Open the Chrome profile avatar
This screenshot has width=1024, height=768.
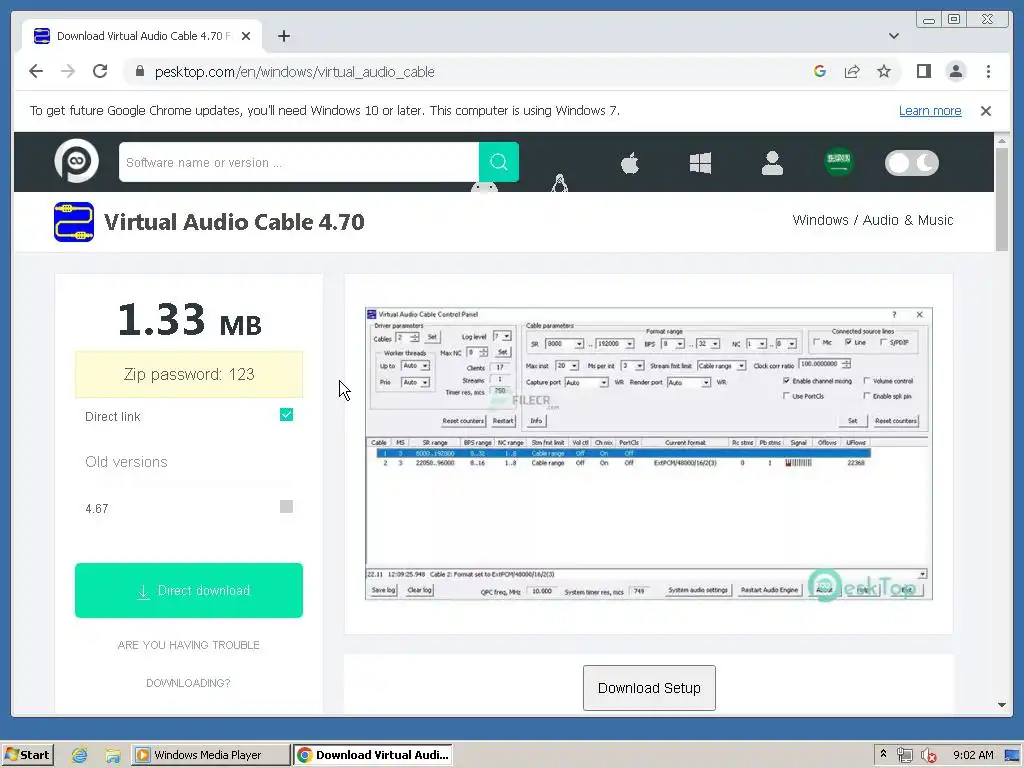[x=955, y=71]
